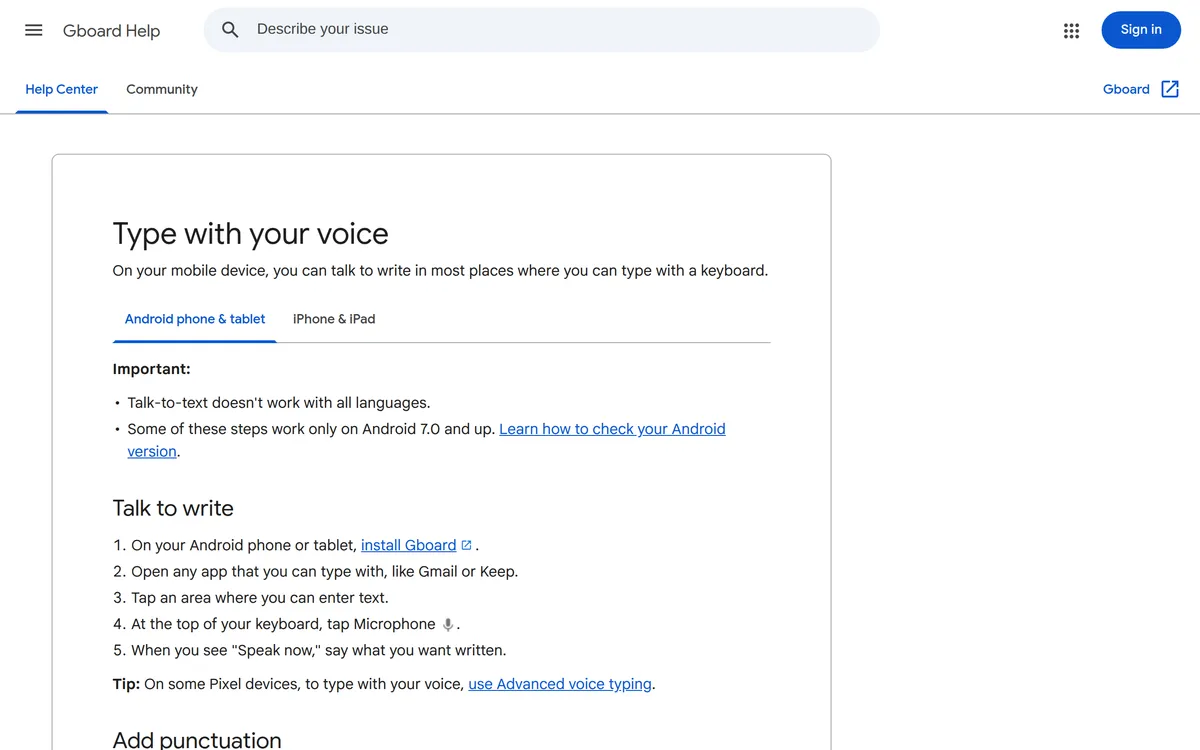Click the external-link icon after install Gboard
Screen dimensions: 1200x750
click(x=466, y=545)
